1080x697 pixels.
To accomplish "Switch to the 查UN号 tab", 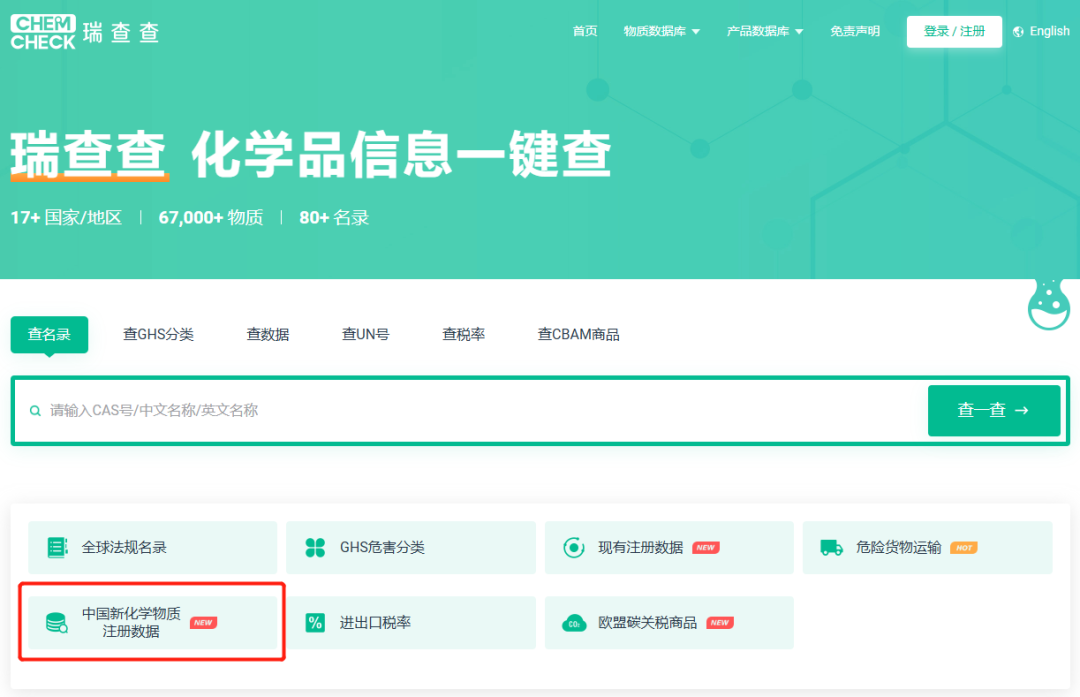I will click(365, 335).
